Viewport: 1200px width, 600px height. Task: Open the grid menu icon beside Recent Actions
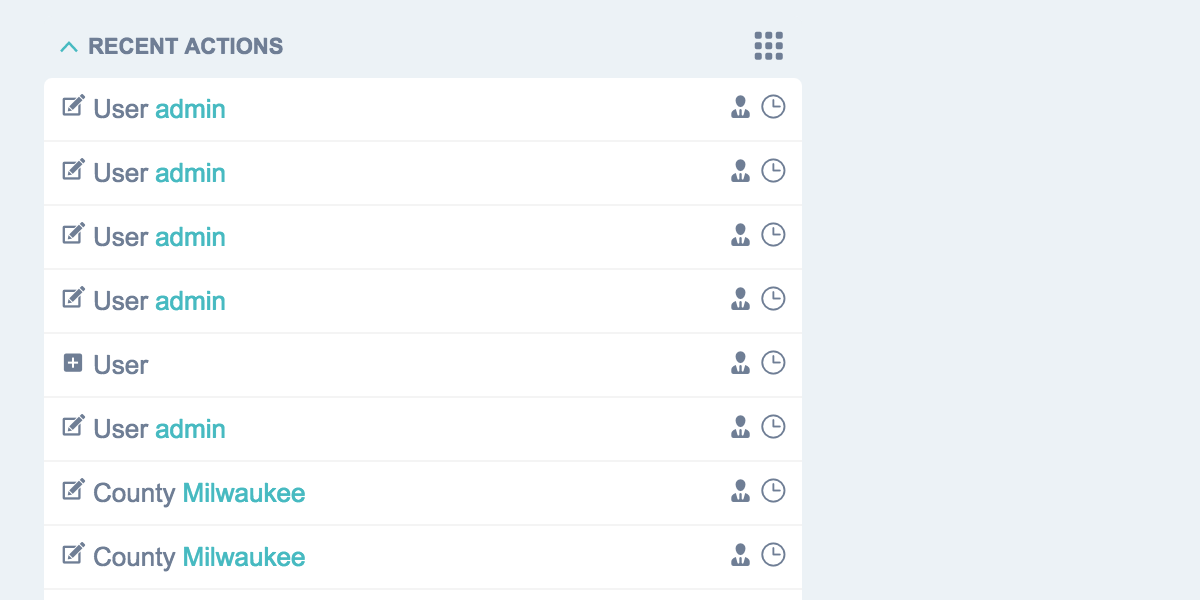tap(768, 46)
